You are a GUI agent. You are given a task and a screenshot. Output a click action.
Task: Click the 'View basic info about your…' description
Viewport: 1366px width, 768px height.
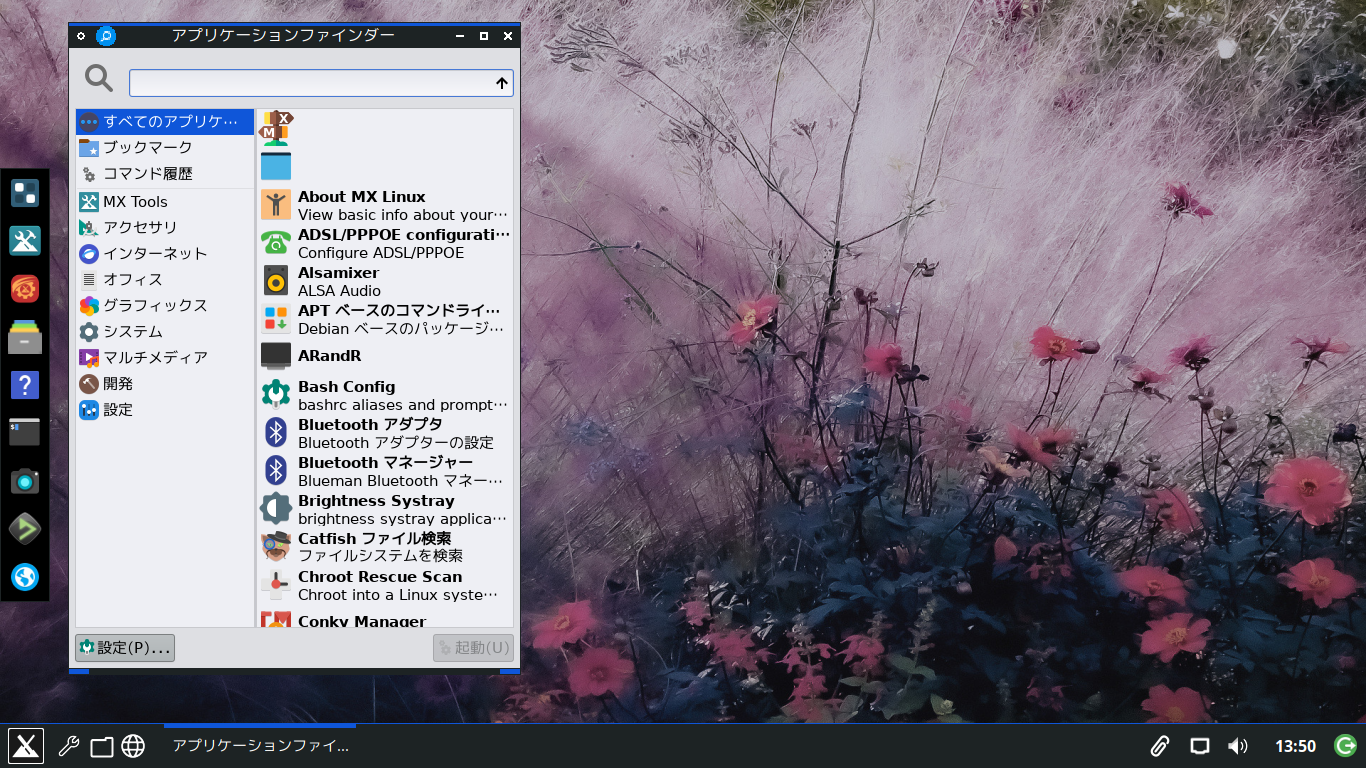[x=403, y=215]
